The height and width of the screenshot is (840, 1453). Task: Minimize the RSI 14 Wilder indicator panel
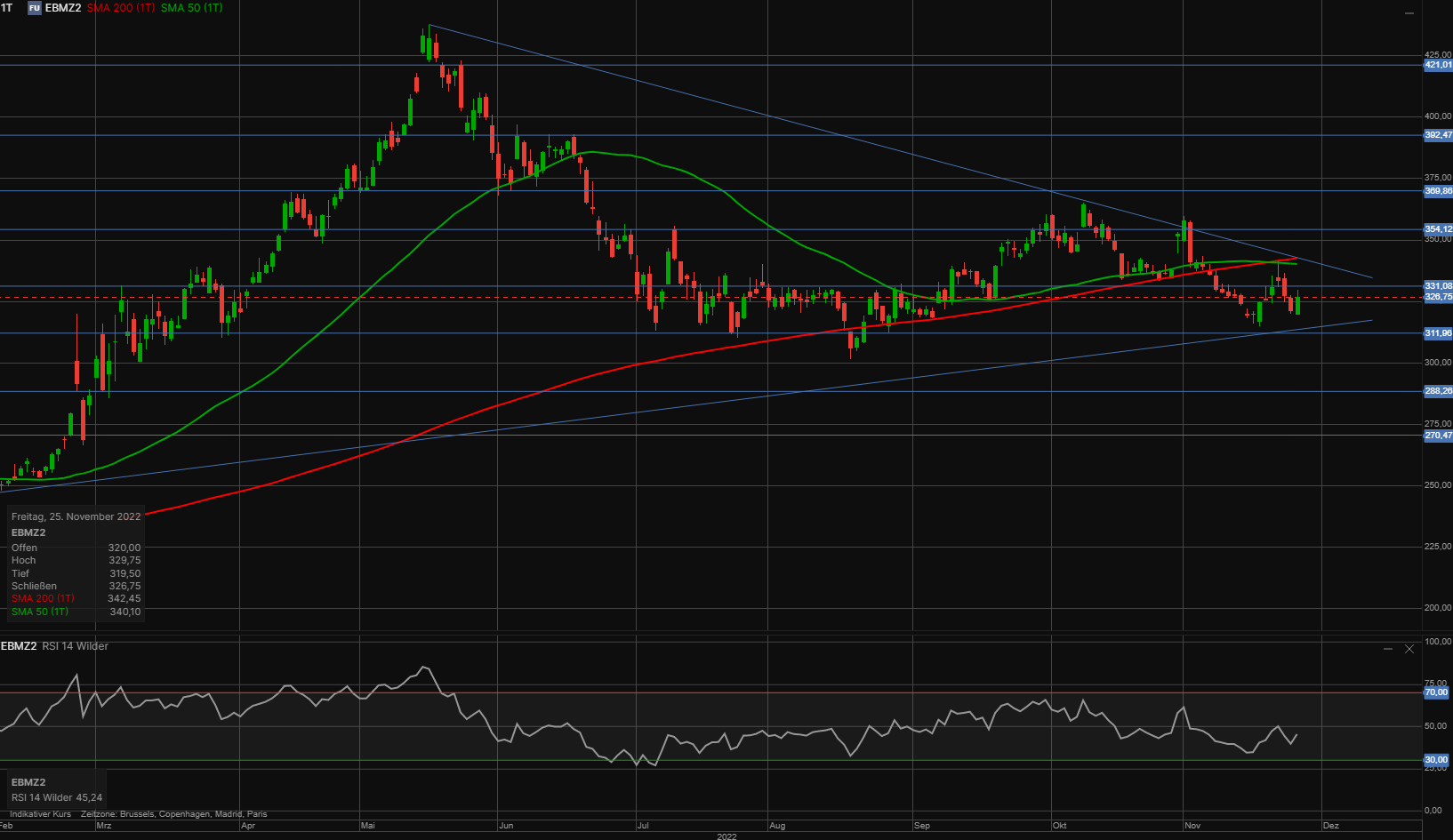pos(1388,649)
